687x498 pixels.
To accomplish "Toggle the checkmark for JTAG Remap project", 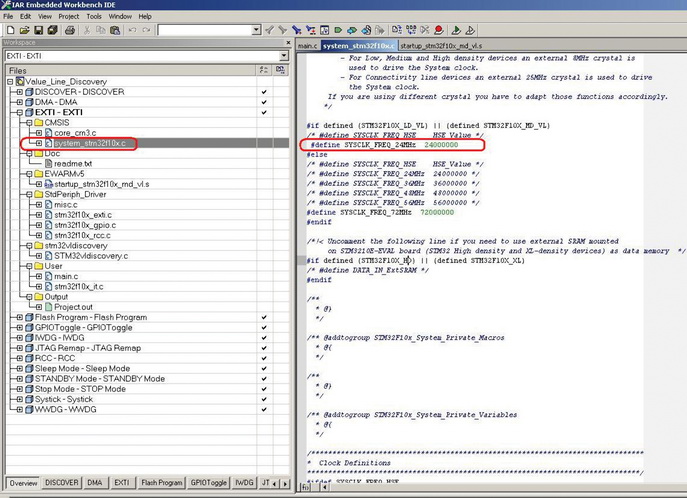I will click(x=264, y=348).
